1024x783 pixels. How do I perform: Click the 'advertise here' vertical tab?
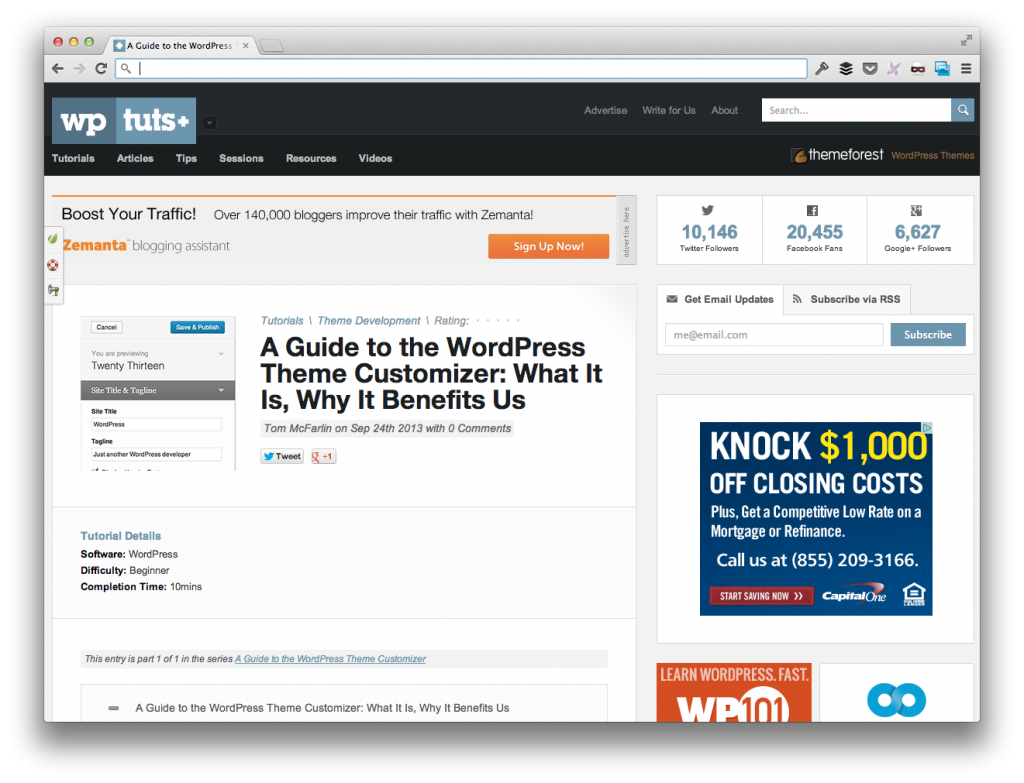pyautogui.click(x=626, y=231)
